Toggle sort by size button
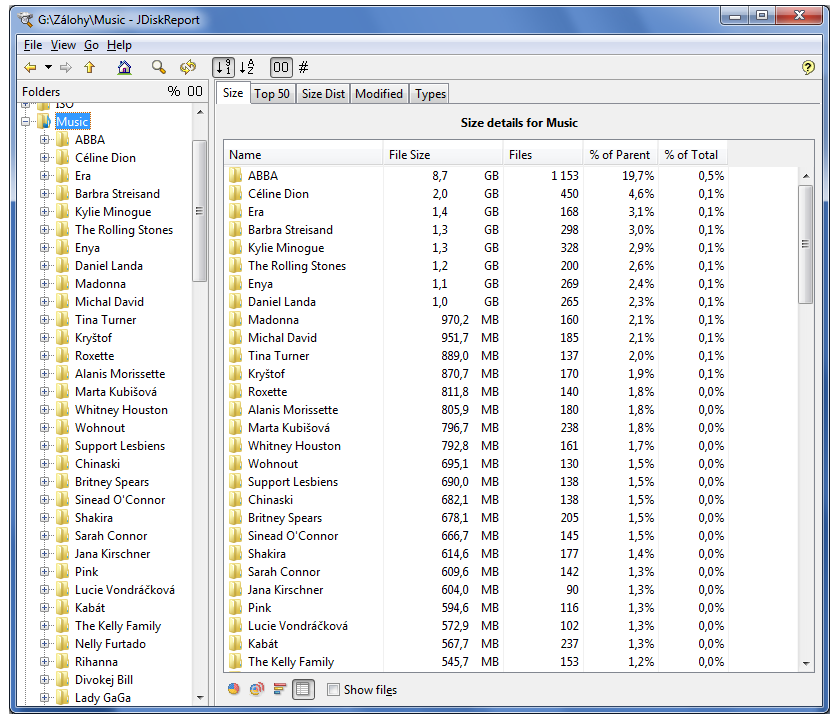The image size is (840, 720). [224, 68]
